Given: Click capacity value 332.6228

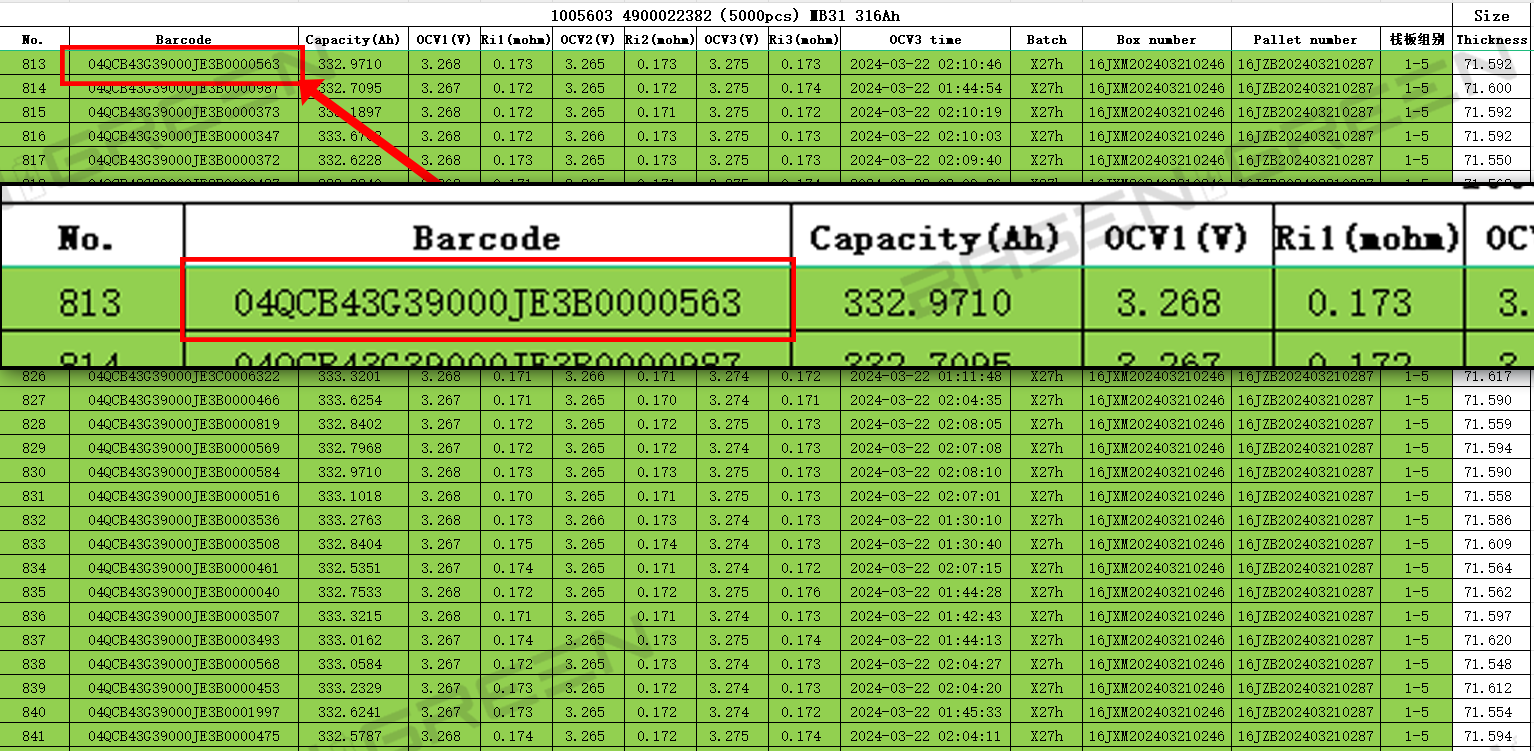Looking at the screenshot, I should 350,160.
